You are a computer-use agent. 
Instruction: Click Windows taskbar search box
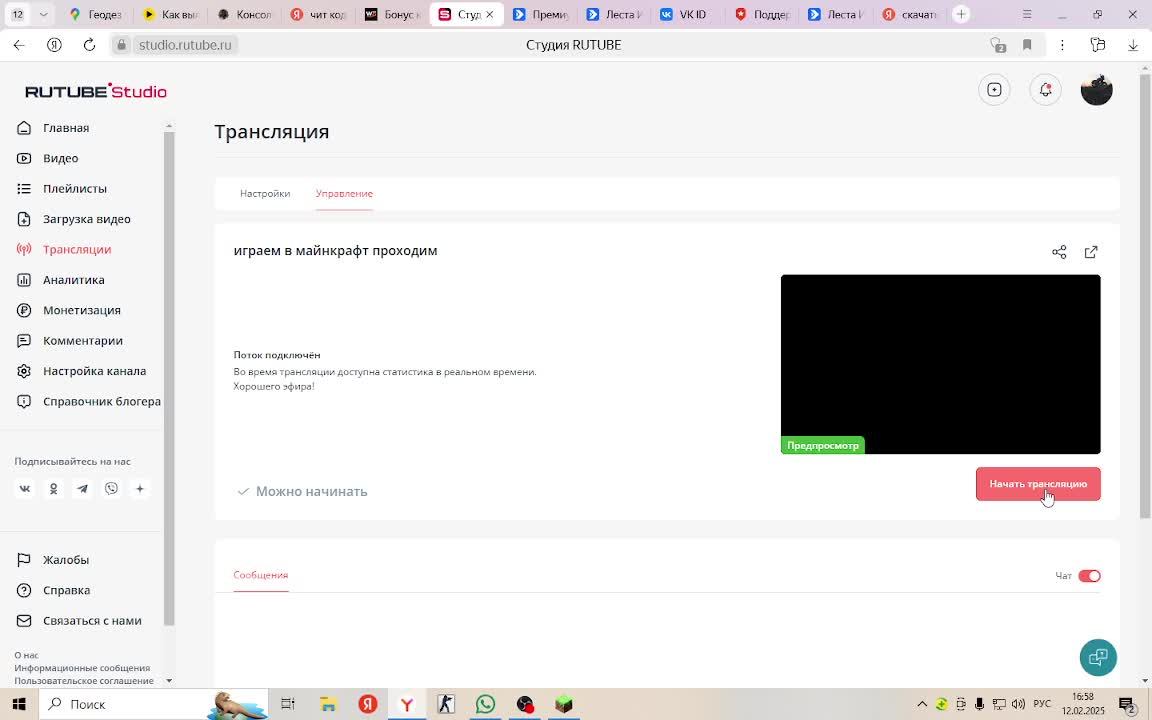tap(154, 705)
